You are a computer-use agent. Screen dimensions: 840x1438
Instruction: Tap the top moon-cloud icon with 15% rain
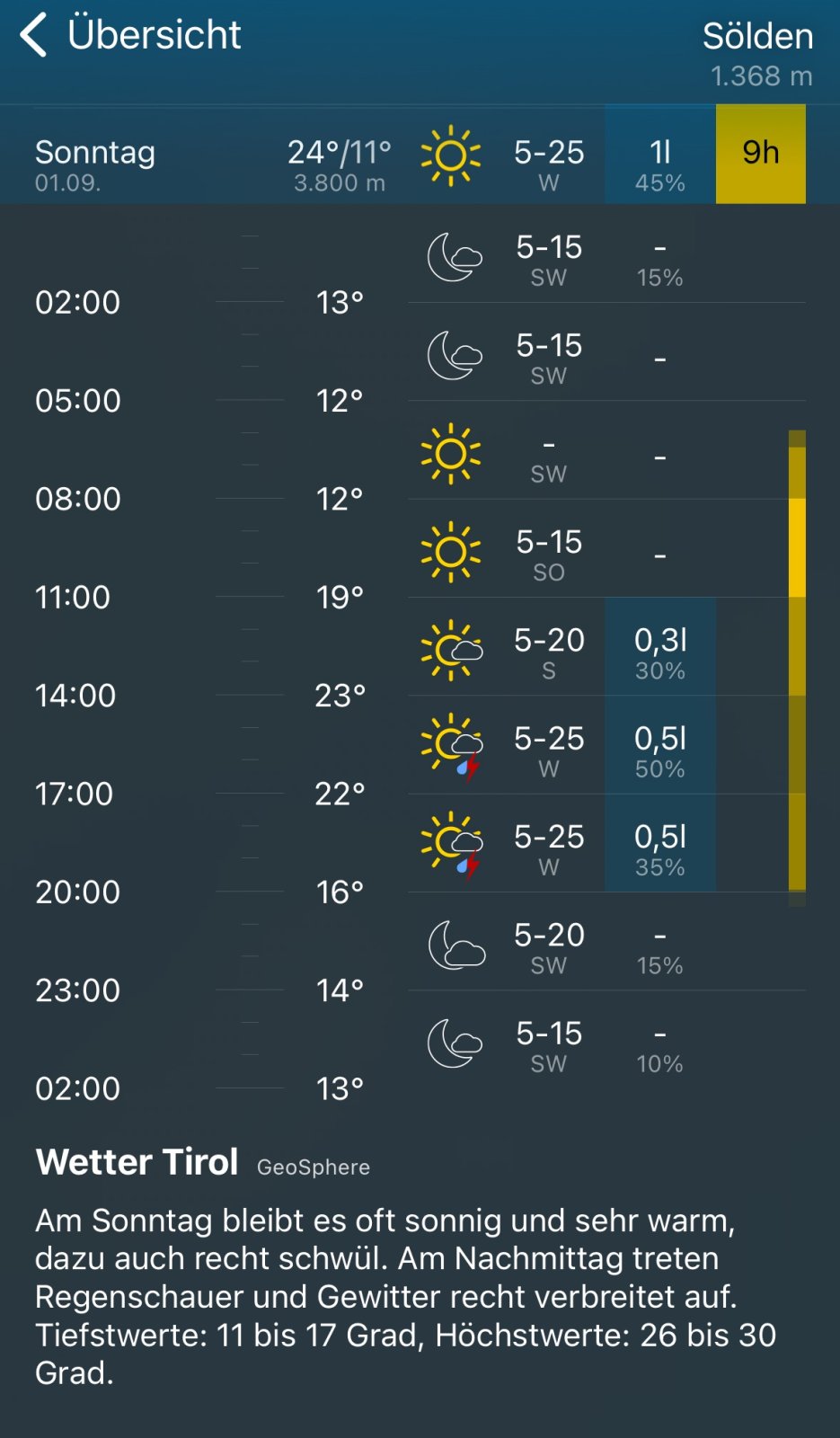(x=454, y=258)
